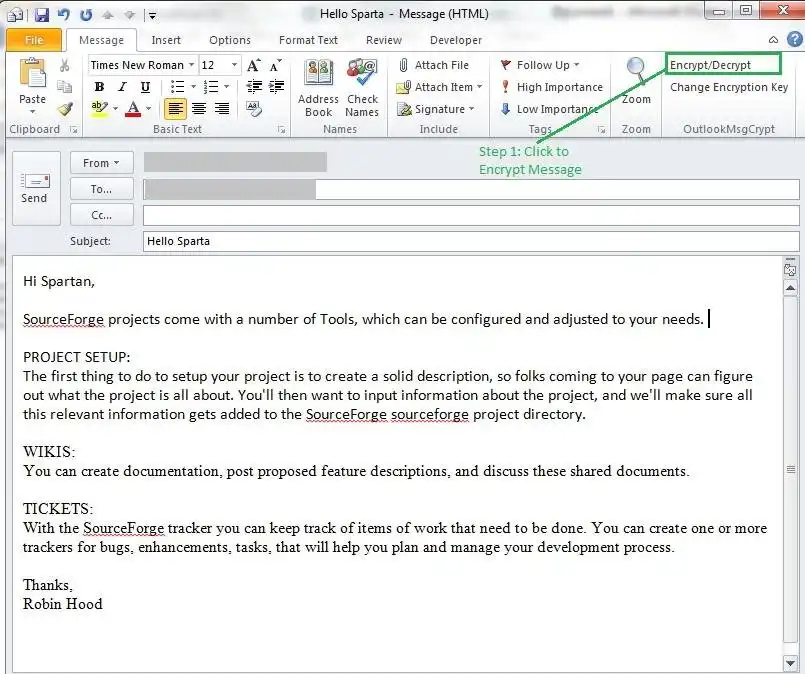Screen dimensions: 805x674
Task: Open highlight color dropdown arrow
Action: pos(116,108)
